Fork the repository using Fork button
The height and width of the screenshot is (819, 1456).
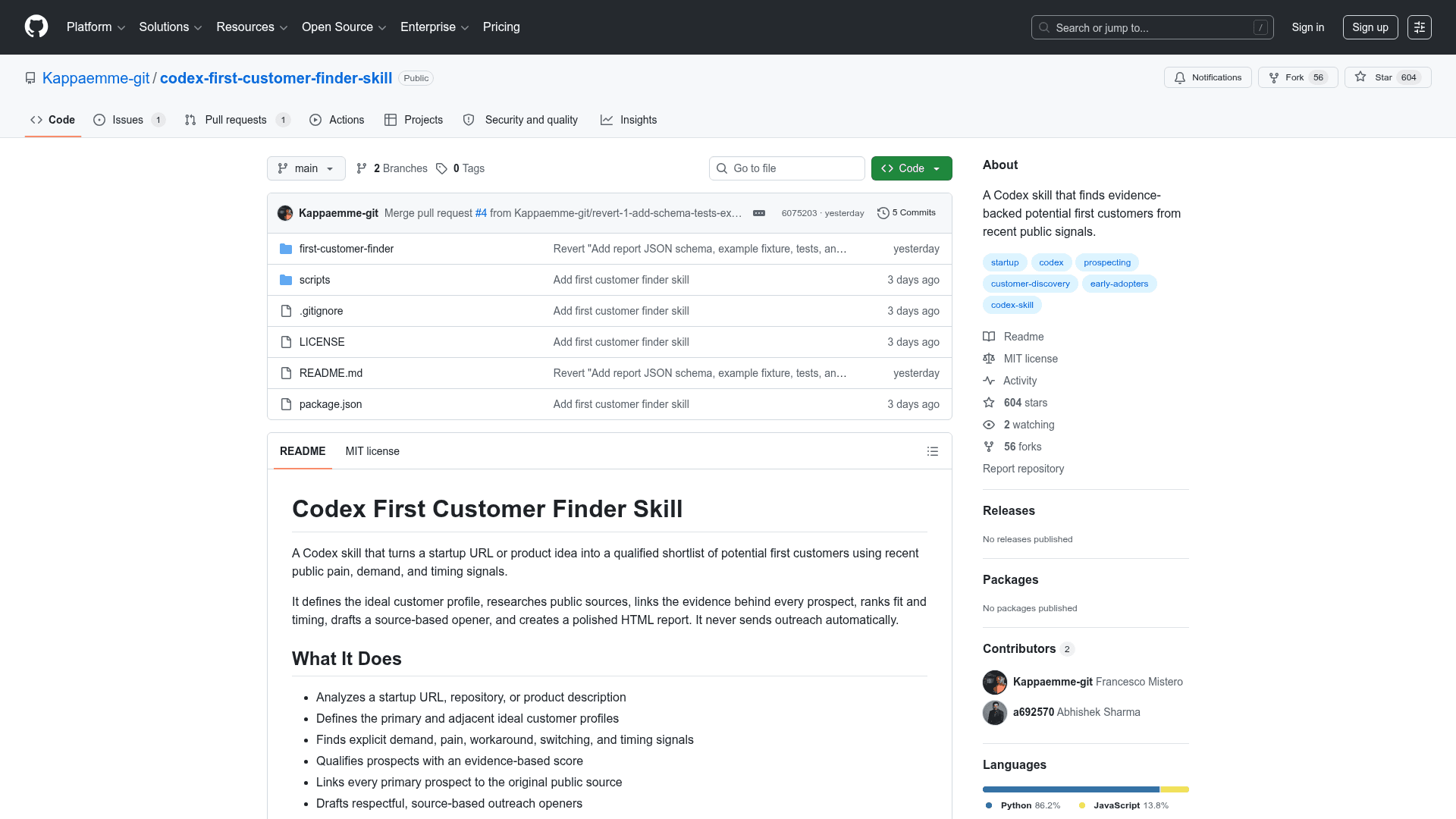[x=1298, y=77]
